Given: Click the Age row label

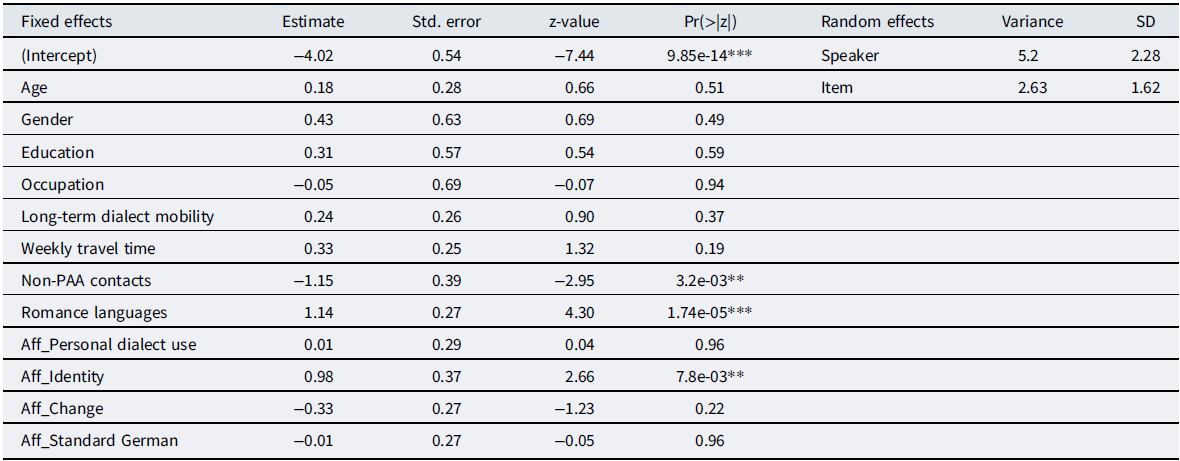Looking at the screenshot, I should click(34, 88).
